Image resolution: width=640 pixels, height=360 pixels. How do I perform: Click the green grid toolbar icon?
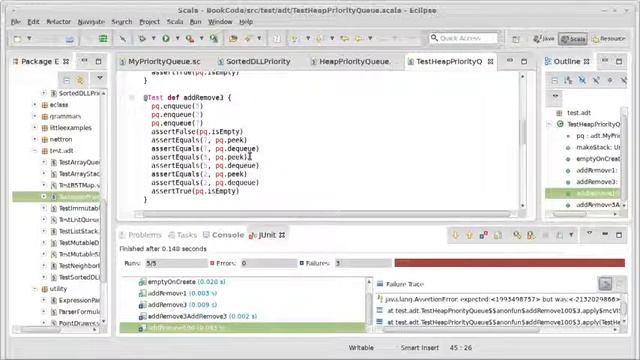coord(103,38)
